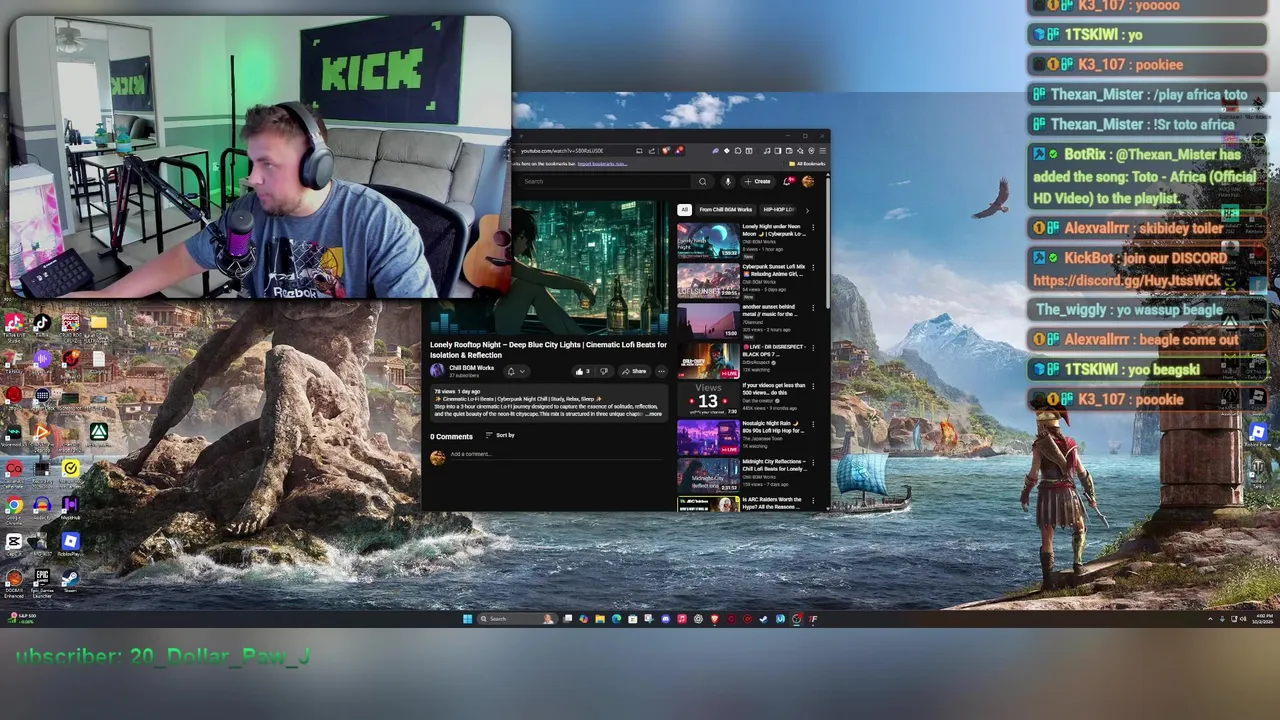This screenshot has width=1280, height=720.
Task: Click the YouTube voice search microphone
Action: [x=728, y=181]
